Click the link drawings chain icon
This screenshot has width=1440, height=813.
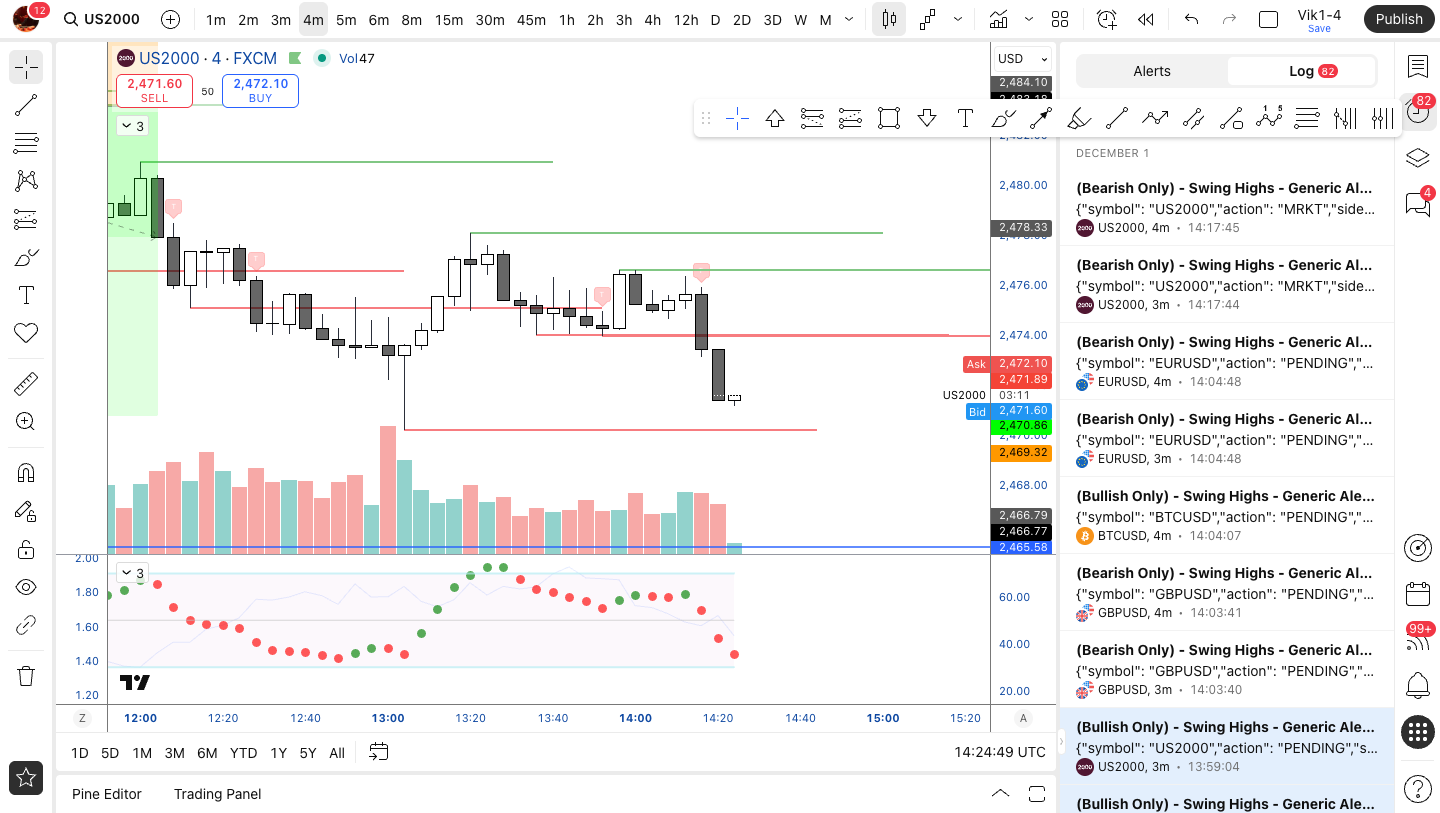[26, 626]
